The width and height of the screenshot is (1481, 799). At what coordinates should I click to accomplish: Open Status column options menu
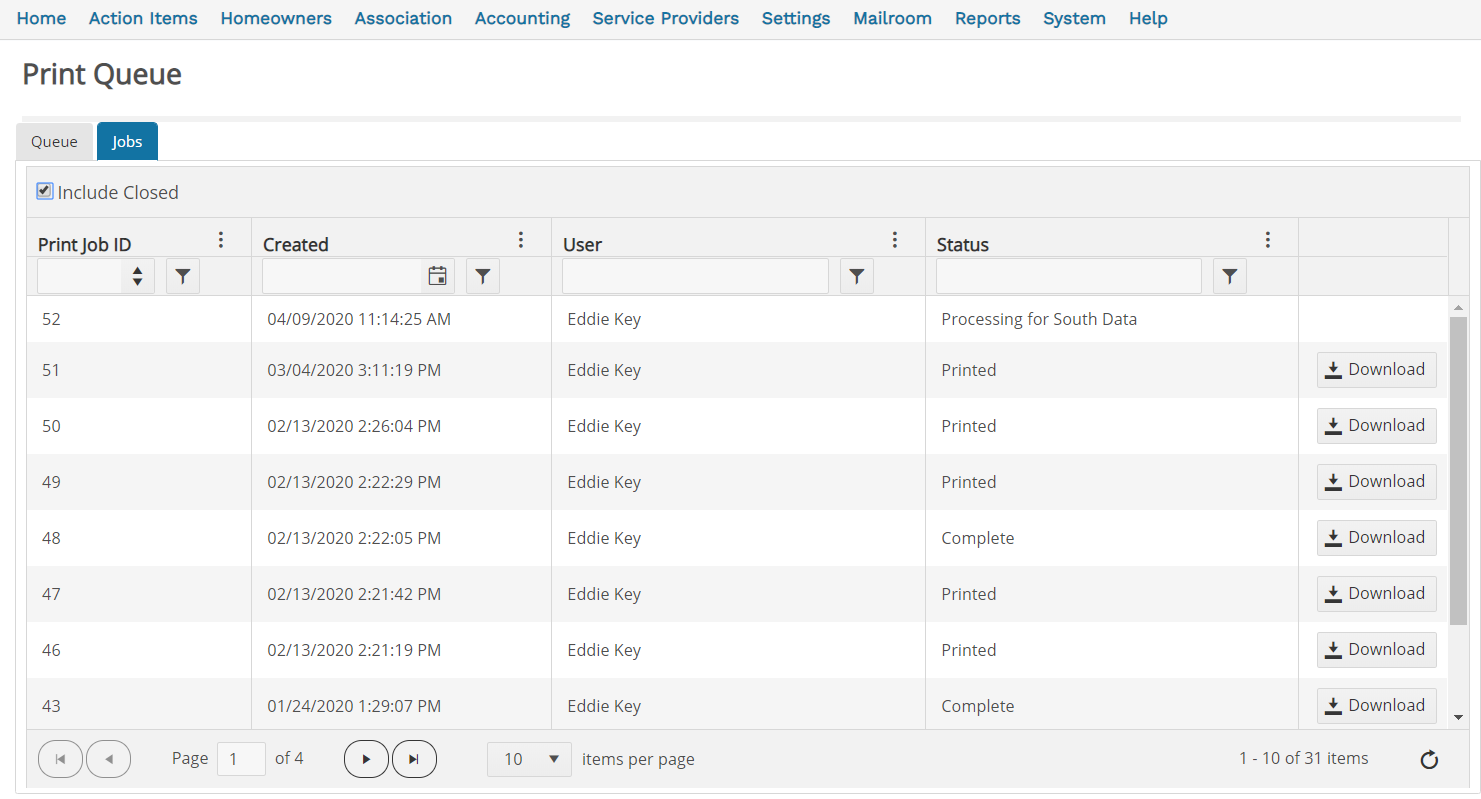(1267, 240)
